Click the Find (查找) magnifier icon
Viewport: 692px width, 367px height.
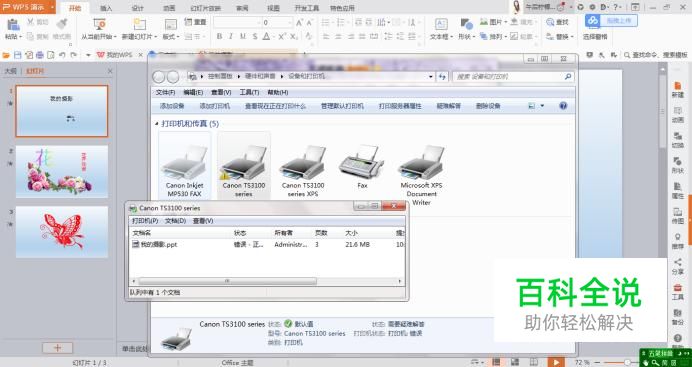point(551,22)
